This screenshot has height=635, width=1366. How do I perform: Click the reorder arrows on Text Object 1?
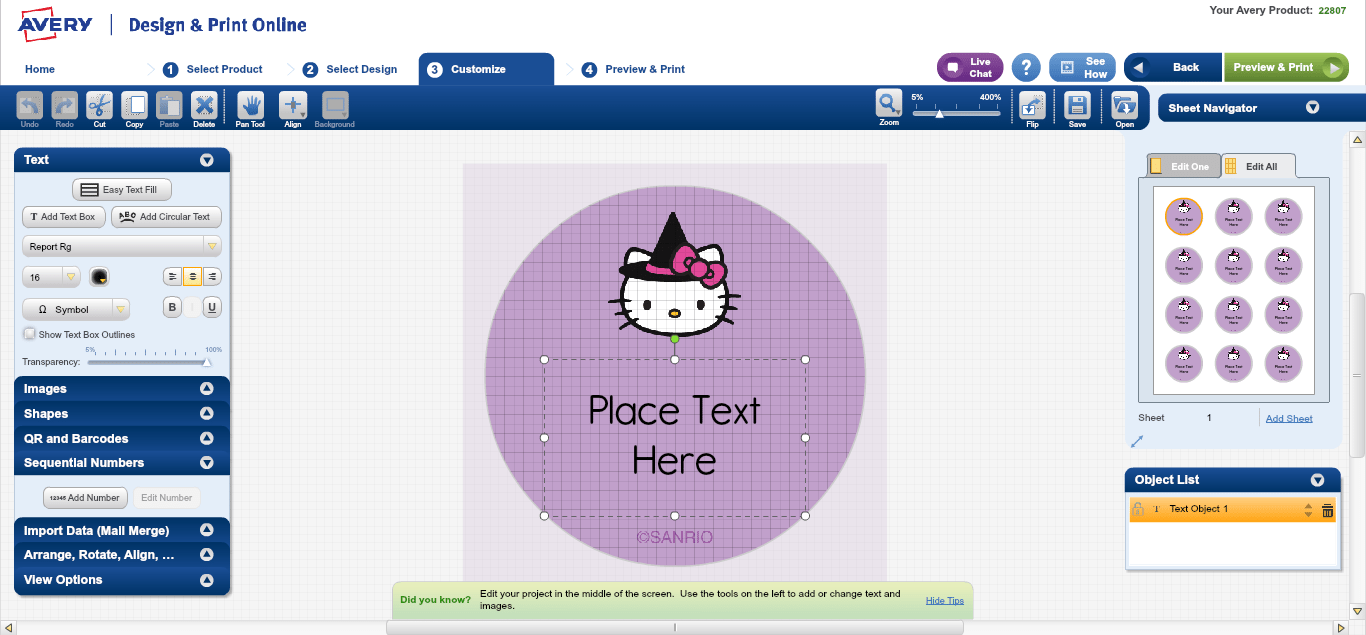tap(1308, 510)
